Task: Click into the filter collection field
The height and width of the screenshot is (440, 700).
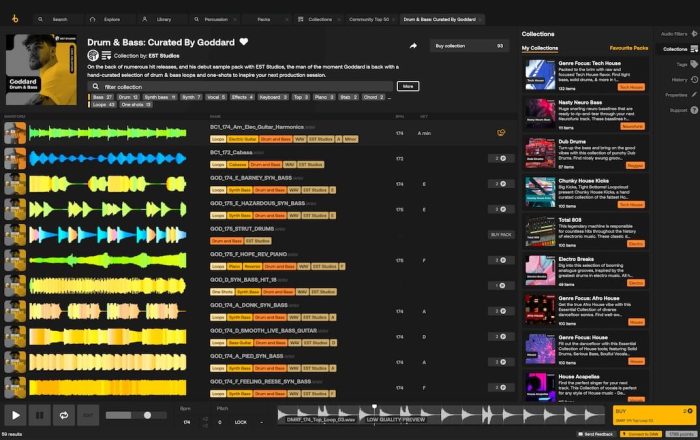Action: pos(241,87)
